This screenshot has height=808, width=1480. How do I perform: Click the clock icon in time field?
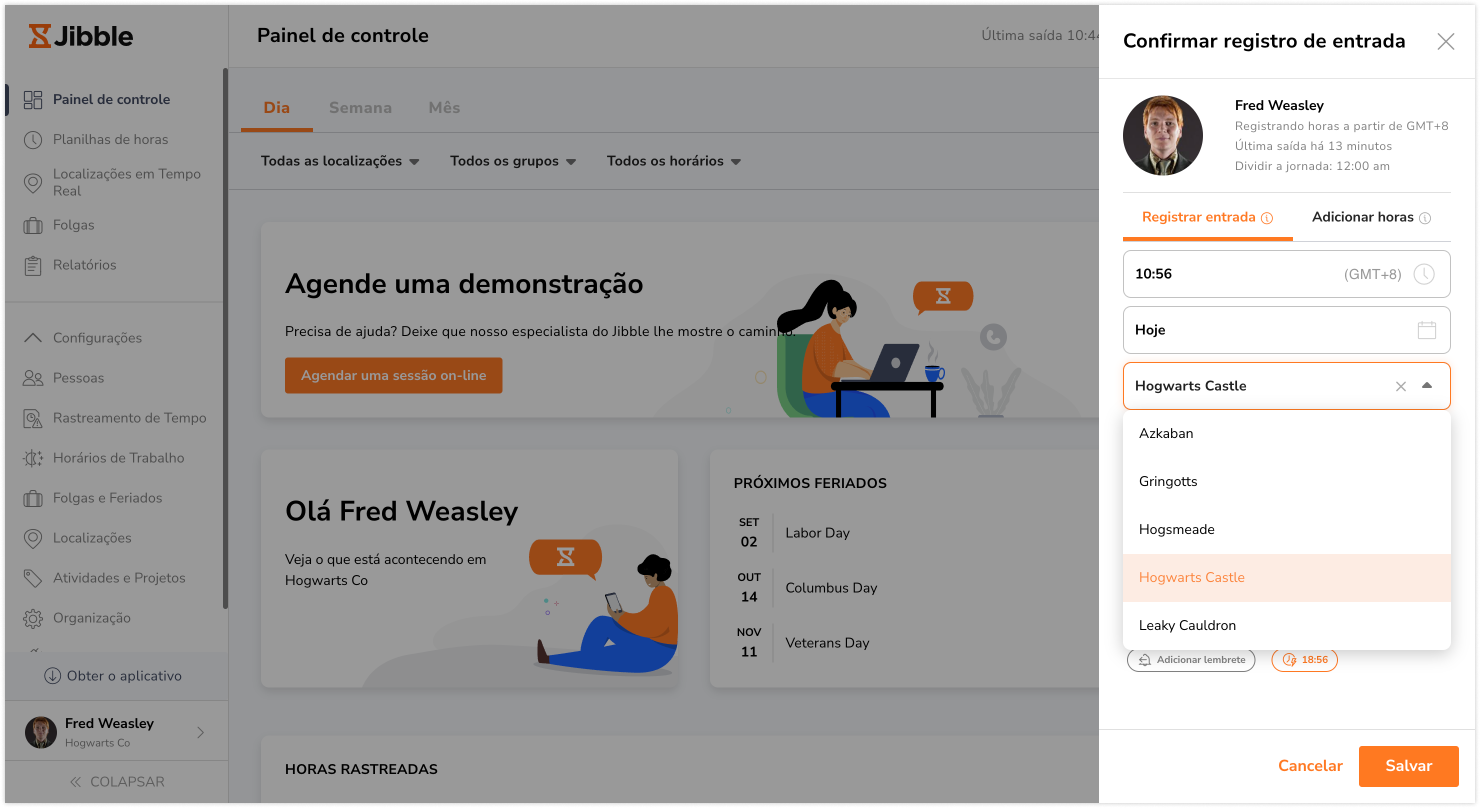1424,274
